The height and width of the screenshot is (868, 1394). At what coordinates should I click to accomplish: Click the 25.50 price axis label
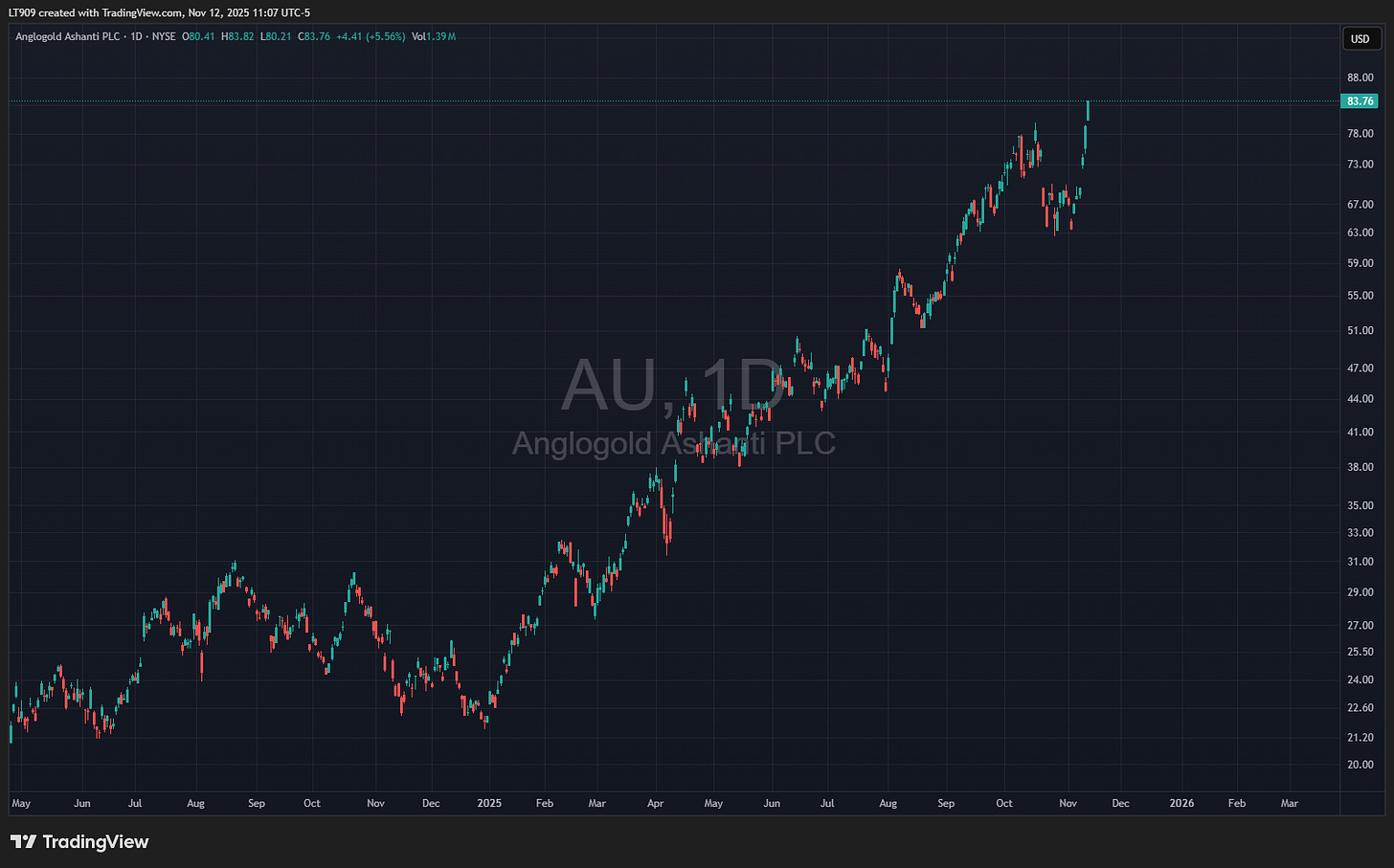coord(1360,653)
